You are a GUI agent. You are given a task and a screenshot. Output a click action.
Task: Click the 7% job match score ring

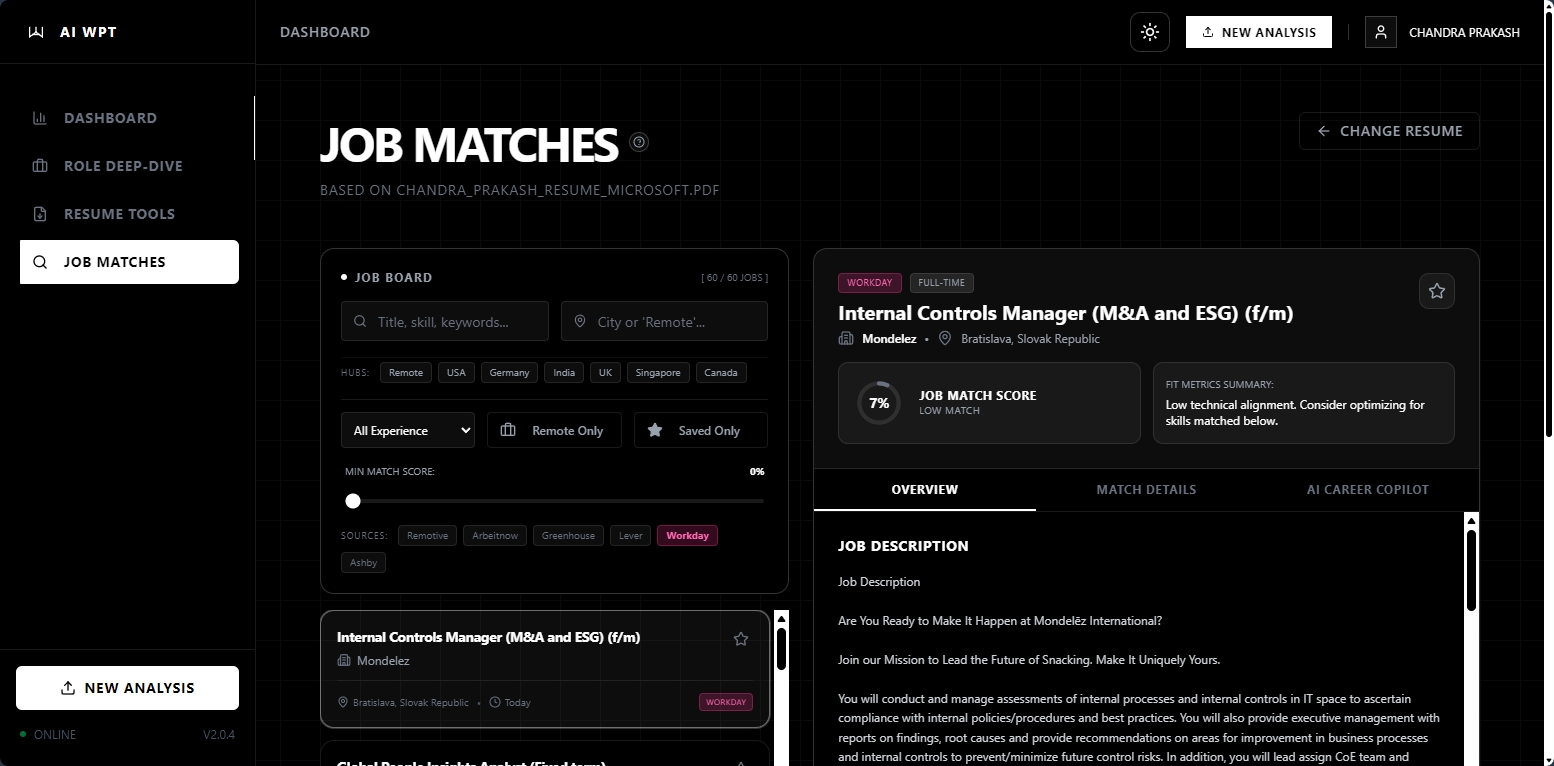[x=879, y=403]
